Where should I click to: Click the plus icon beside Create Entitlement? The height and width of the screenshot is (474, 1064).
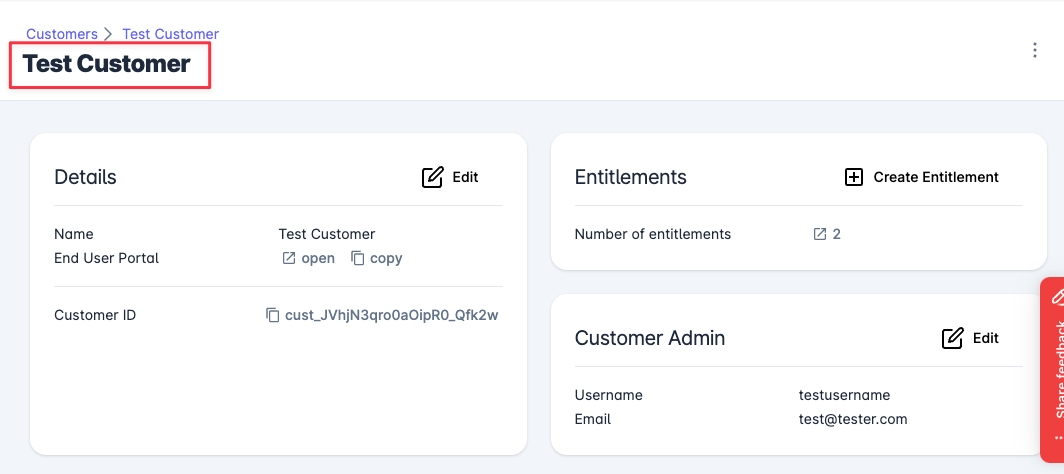(854, 177)
